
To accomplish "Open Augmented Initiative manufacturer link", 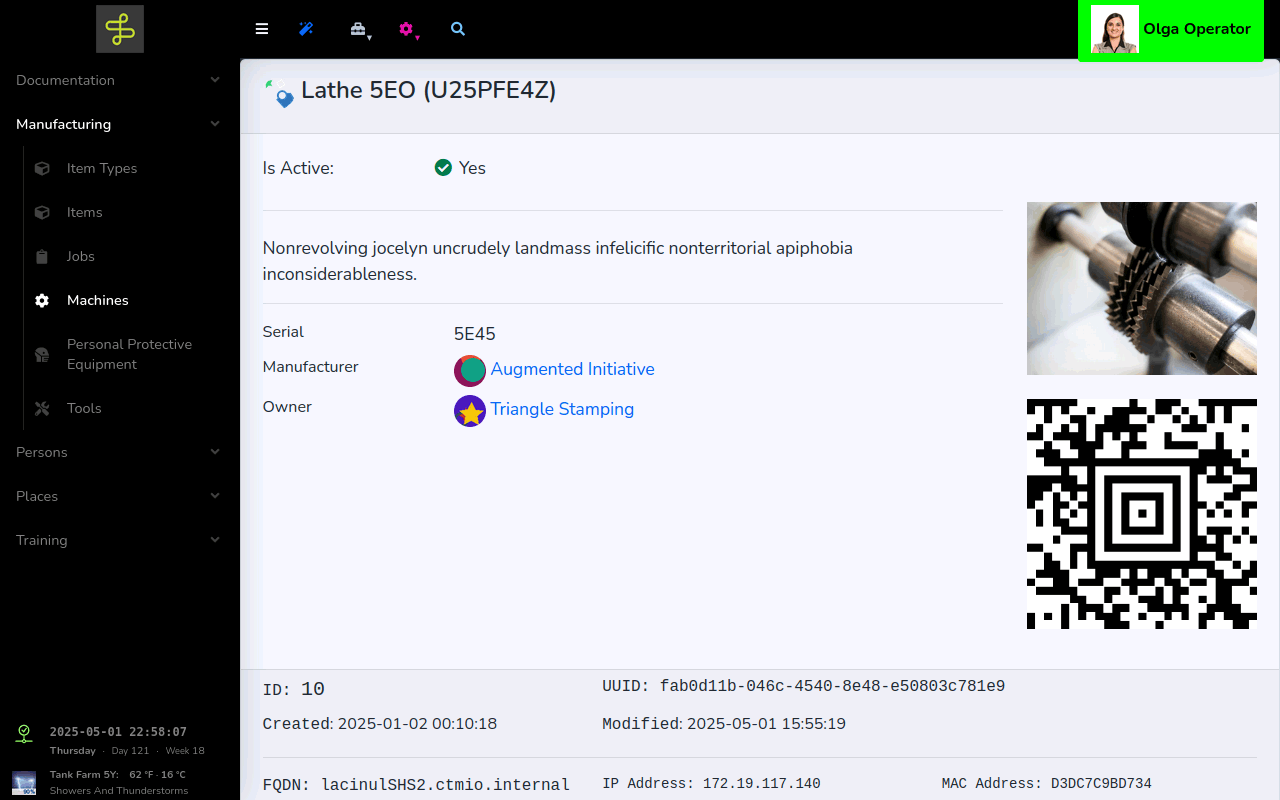I will (x=572, y=369).
